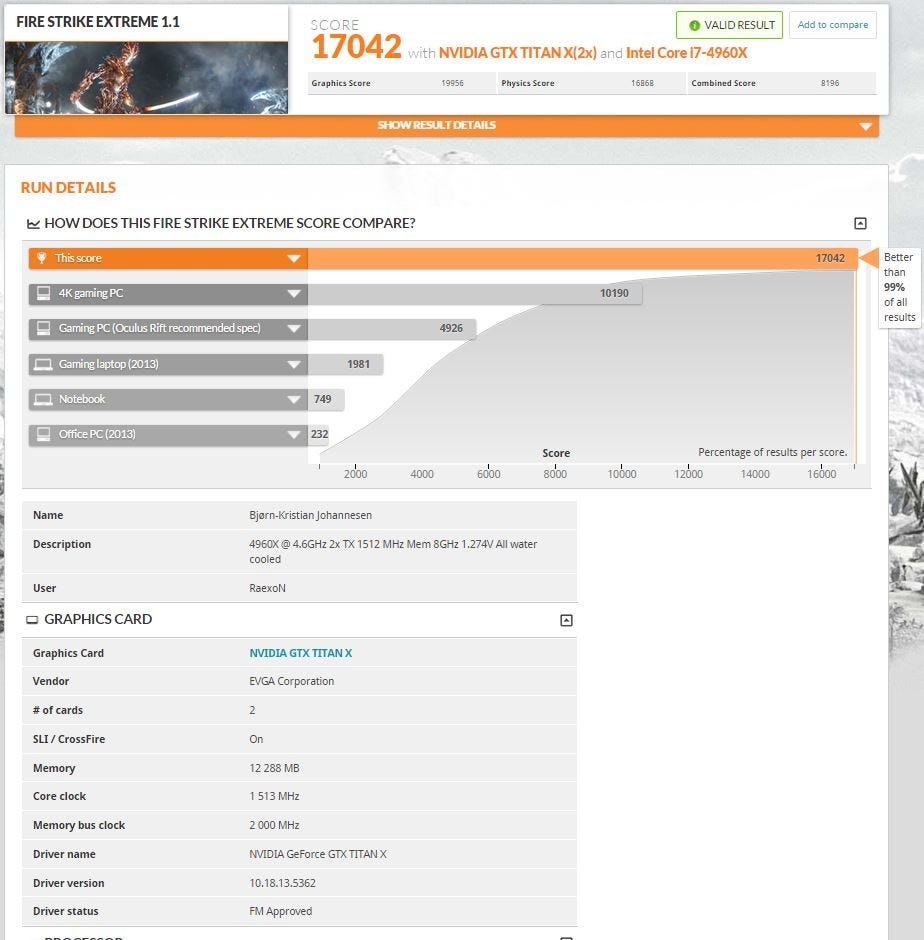Expand the Notebook dropdown arrow
Screen dimensions: 924x940
pyautogui.click(x=293, y=399)
